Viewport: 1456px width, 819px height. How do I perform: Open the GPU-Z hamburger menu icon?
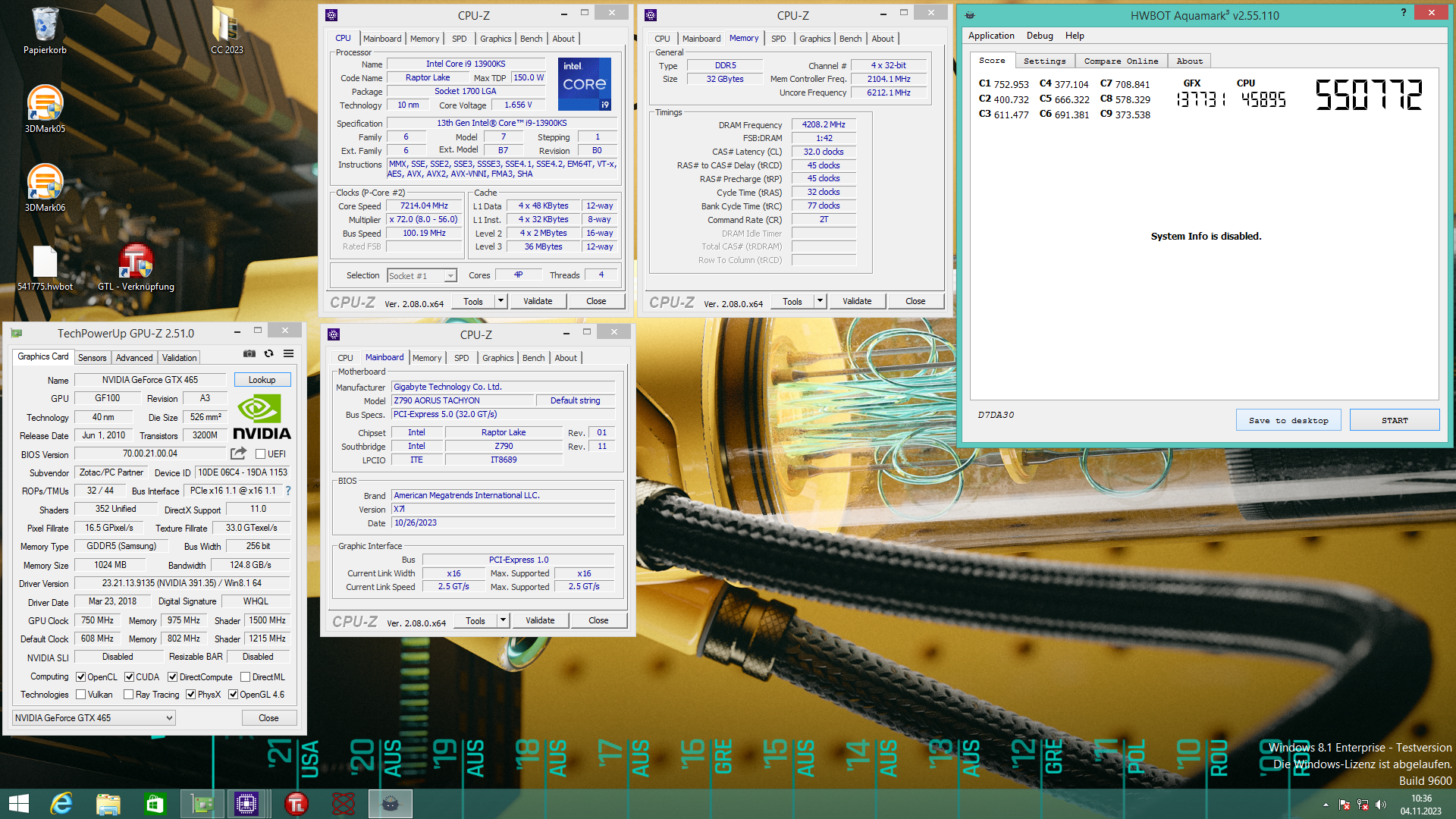pyautogui.click(x=289, y=353)
